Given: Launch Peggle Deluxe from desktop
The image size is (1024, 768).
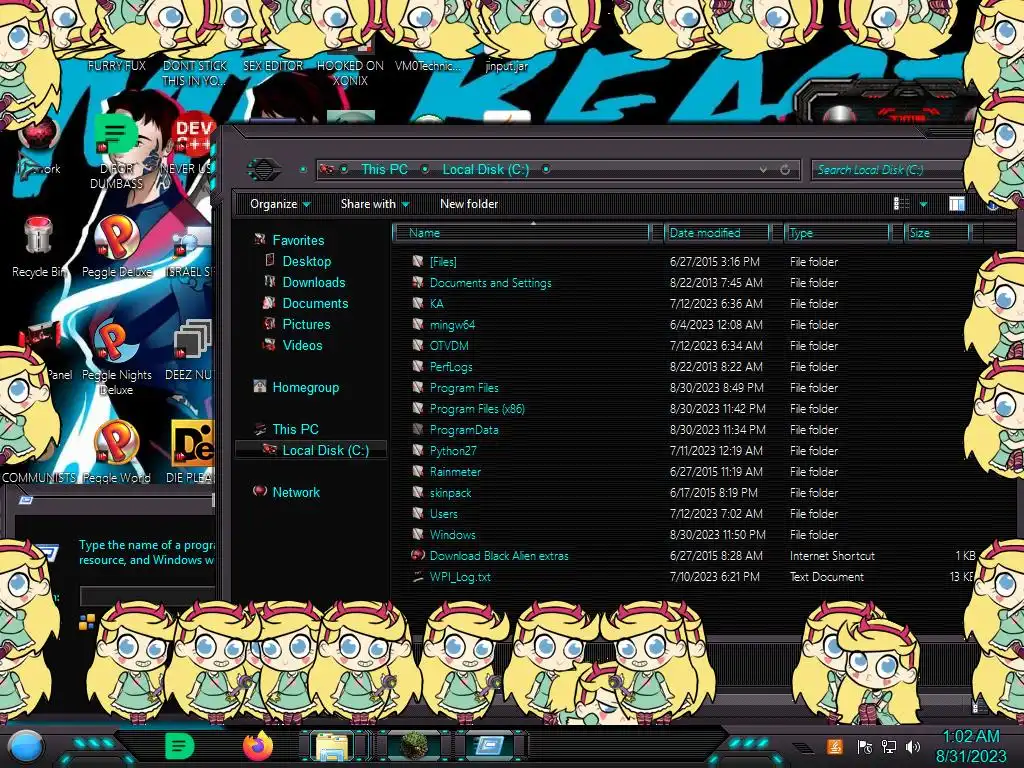Looking at the screenshot, I should point(117,248).
